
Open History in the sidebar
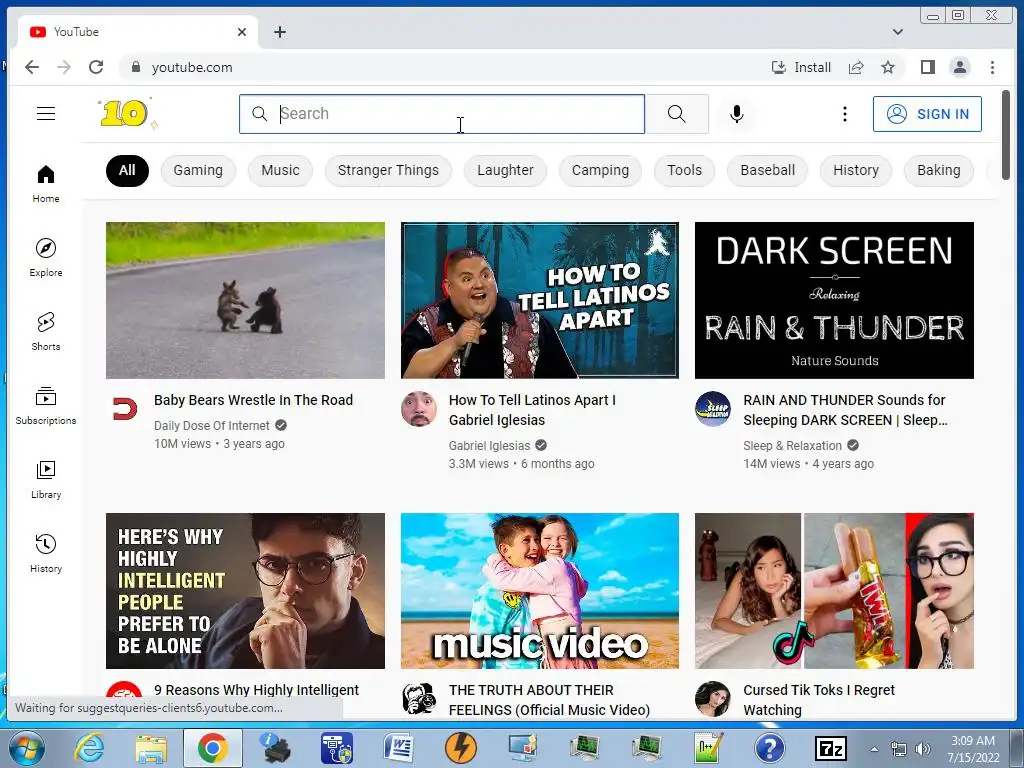46,554
